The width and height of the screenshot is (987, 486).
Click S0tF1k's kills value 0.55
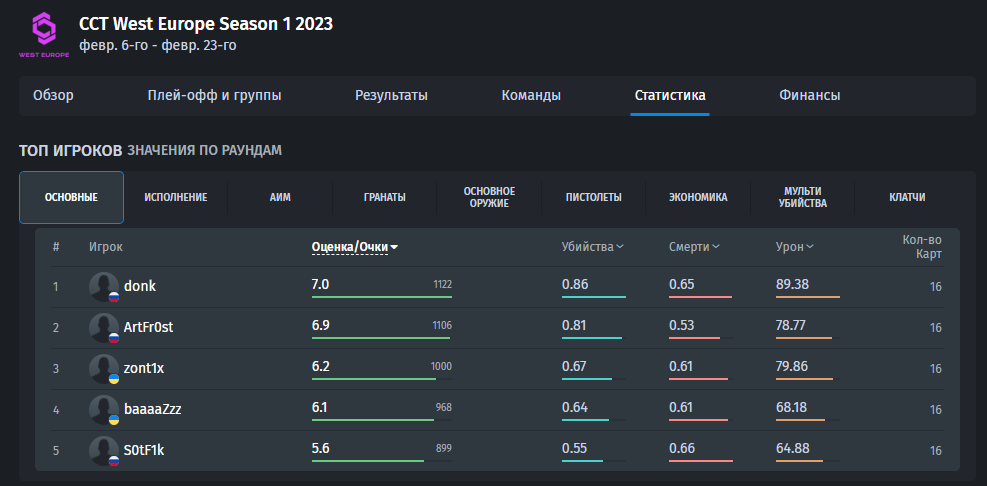point(574,448)
